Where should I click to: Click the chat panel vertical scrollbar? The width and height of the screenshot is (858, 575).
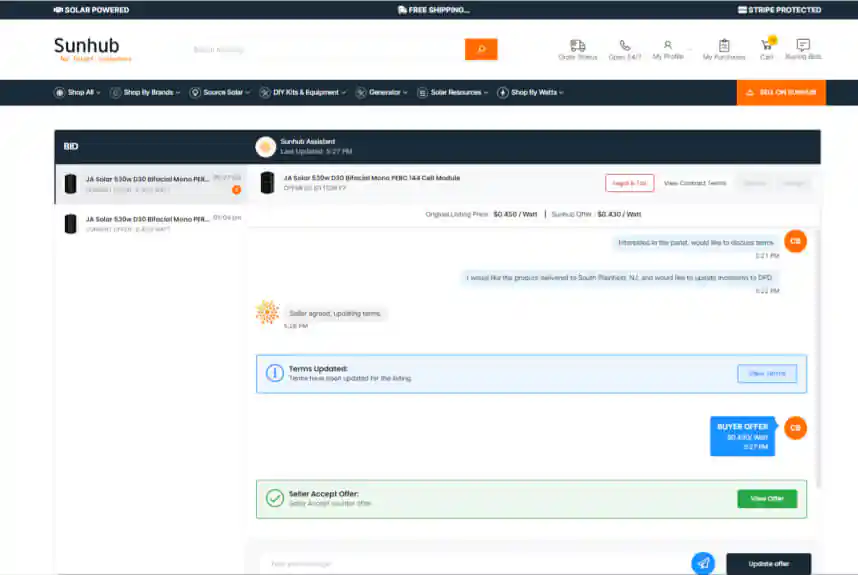click(818, 356)
